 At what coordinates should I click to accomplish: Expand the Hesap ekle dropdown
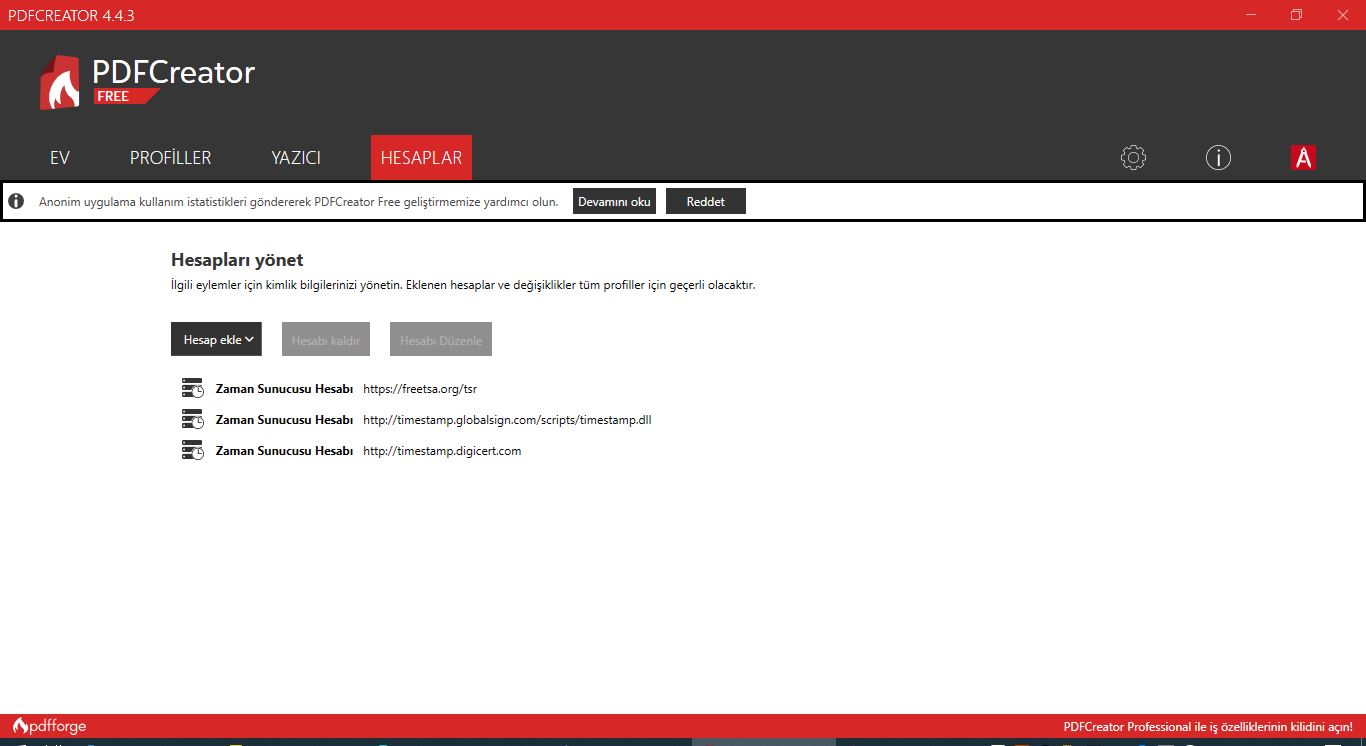(x=216, y=339)
